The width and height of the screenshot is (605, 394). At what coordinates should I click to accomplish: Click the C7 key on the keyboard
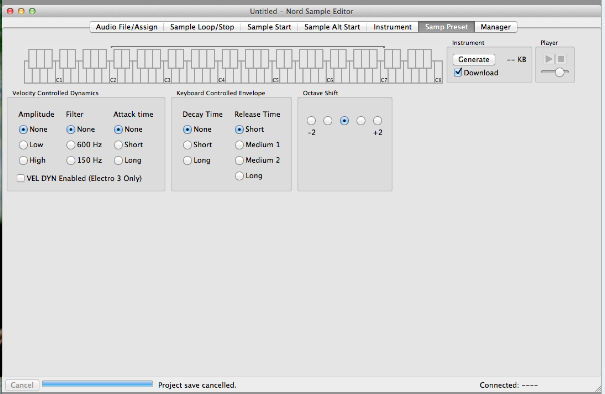(384, 77)
